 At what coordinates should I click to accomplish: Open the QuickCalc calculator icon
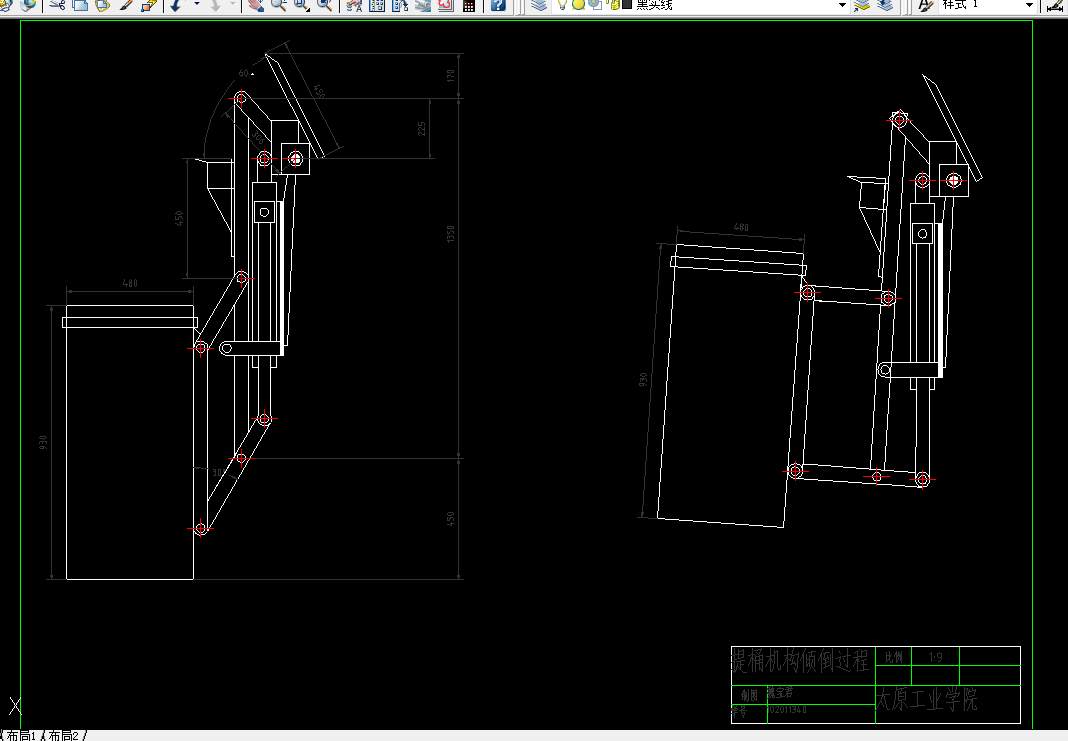click(469, 5)
